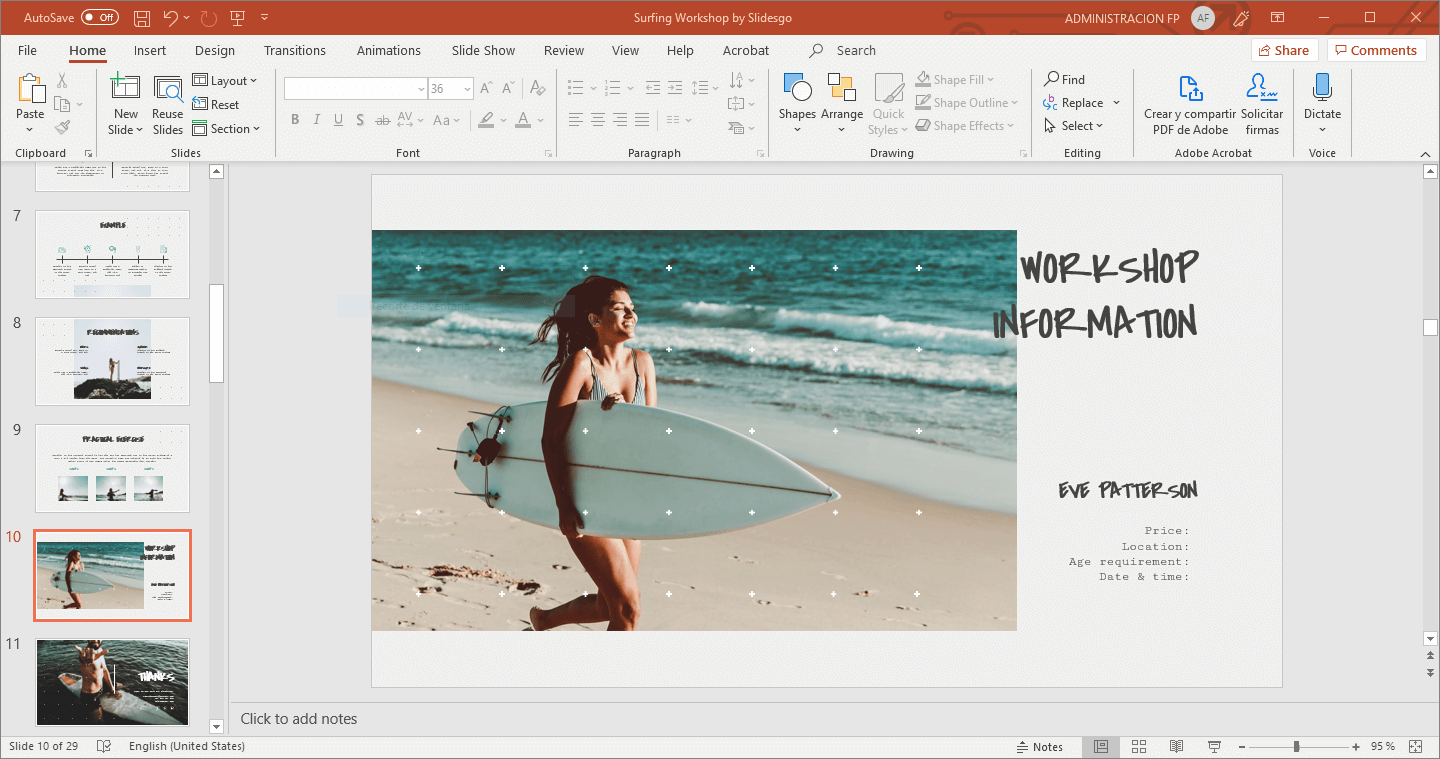Toggle Notes pane from status bar
Viewport: 1440px width, 759px height.
(x=1039, y=747)
